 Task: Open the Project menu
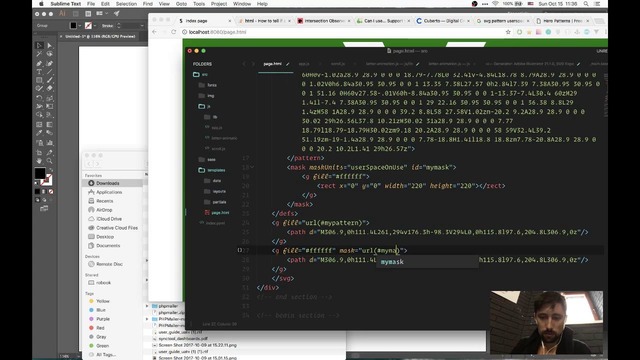(x=219, y=4)
